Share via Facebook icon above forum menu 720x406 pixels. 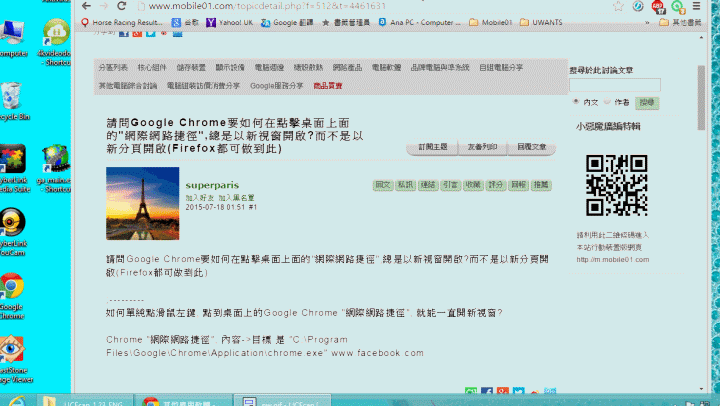pyautogui.click(x=124, y=33)
